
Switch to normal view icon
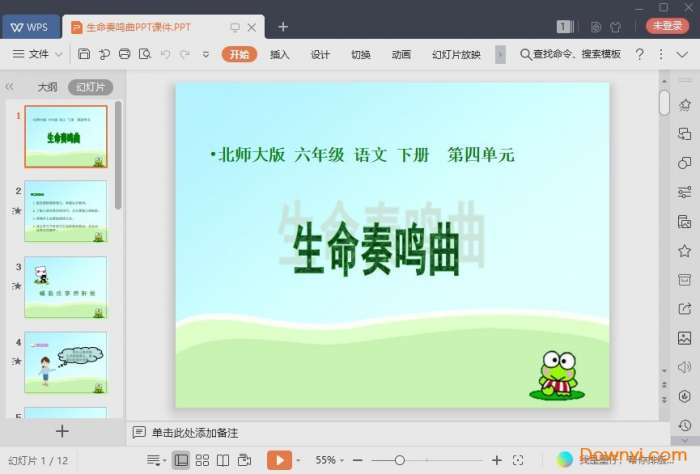pos(181,460)
